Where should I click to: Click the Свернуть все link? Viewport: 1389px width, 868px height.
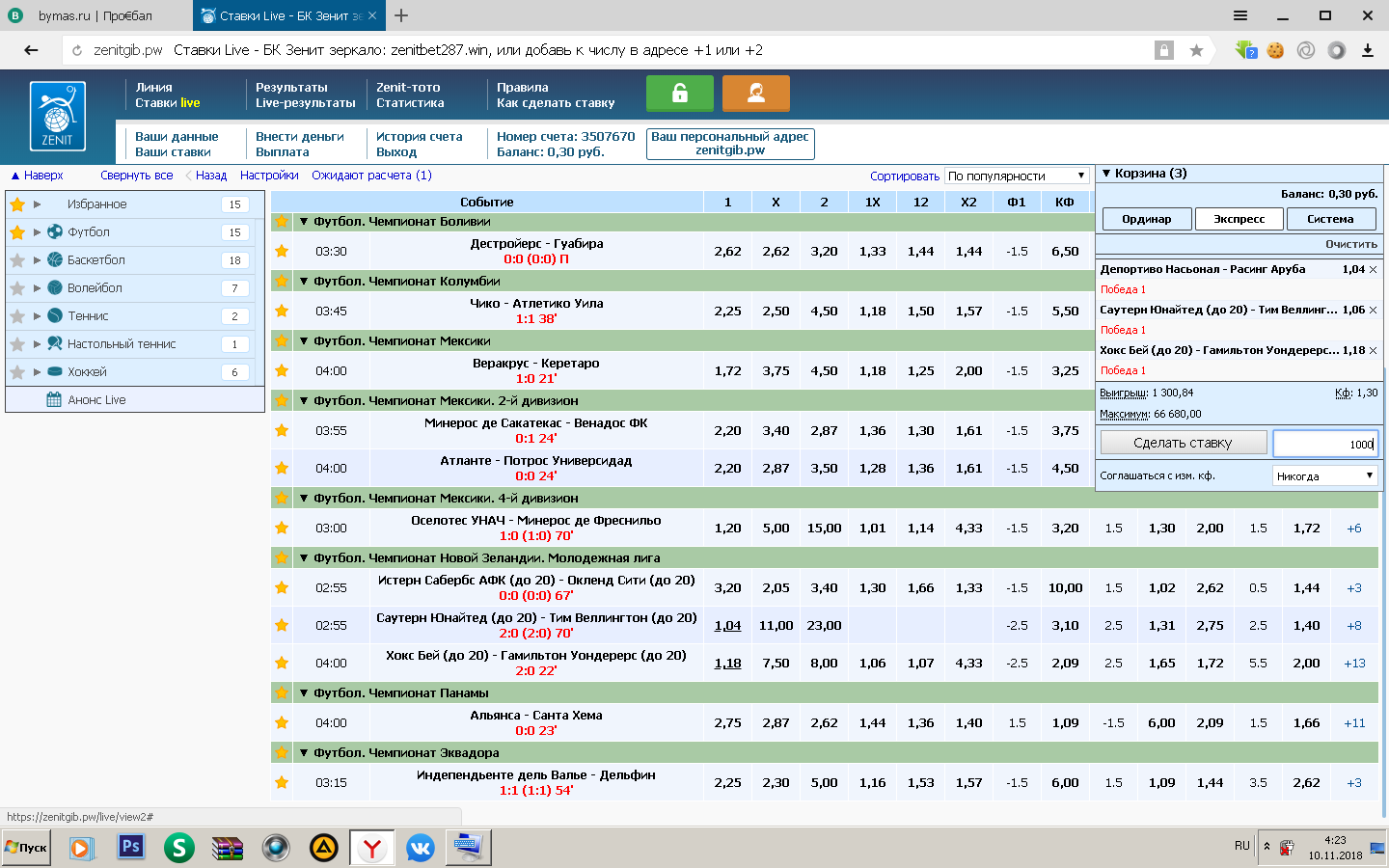[137, 176]
